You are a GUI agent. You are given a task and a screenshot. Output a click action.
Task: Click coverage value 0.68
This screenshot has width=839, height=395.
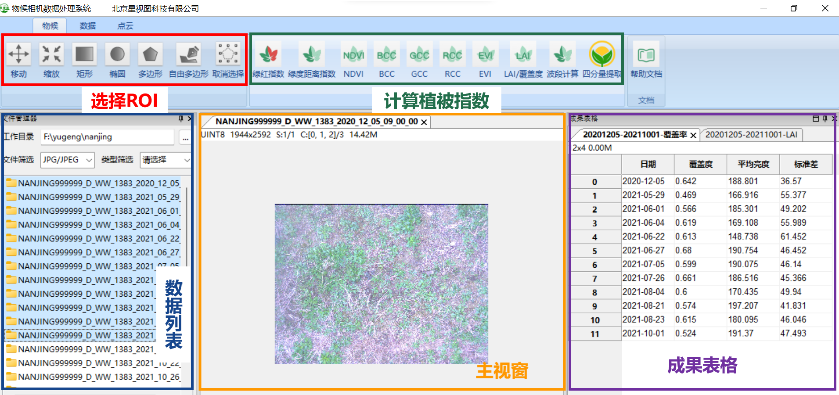(x=700, y=251)
